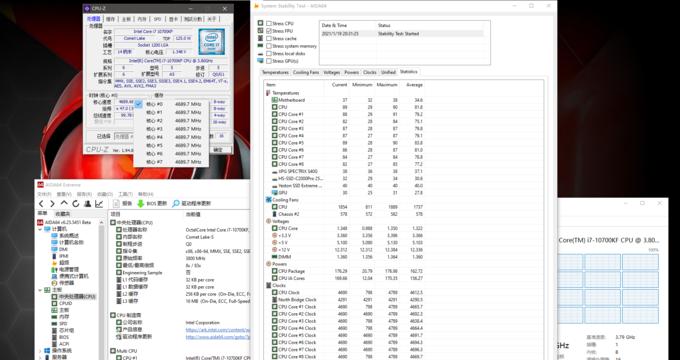The width and height of the screenshot is (680, 360).
Task: Switch to the Cooling Fans tab
Action: pos(306,72)
